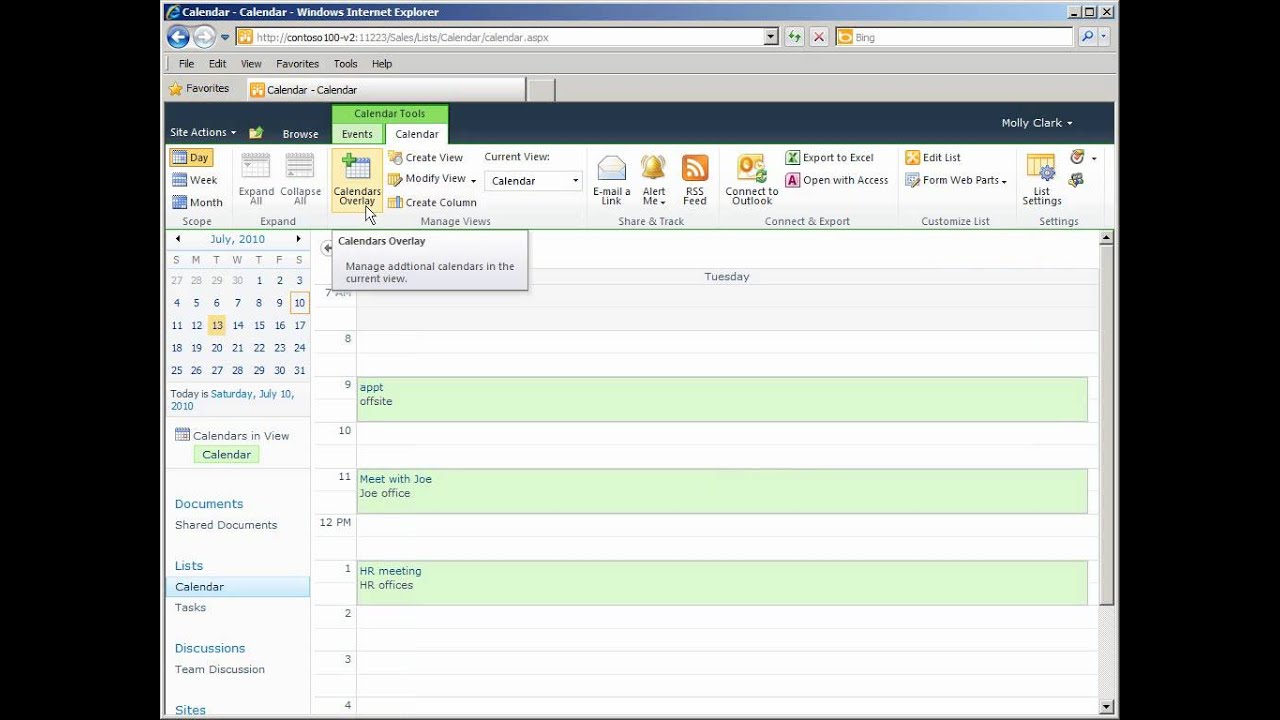This screenshot has height=720, width=1280.
Task: Click the URL address field
Action: pos(508,37)
